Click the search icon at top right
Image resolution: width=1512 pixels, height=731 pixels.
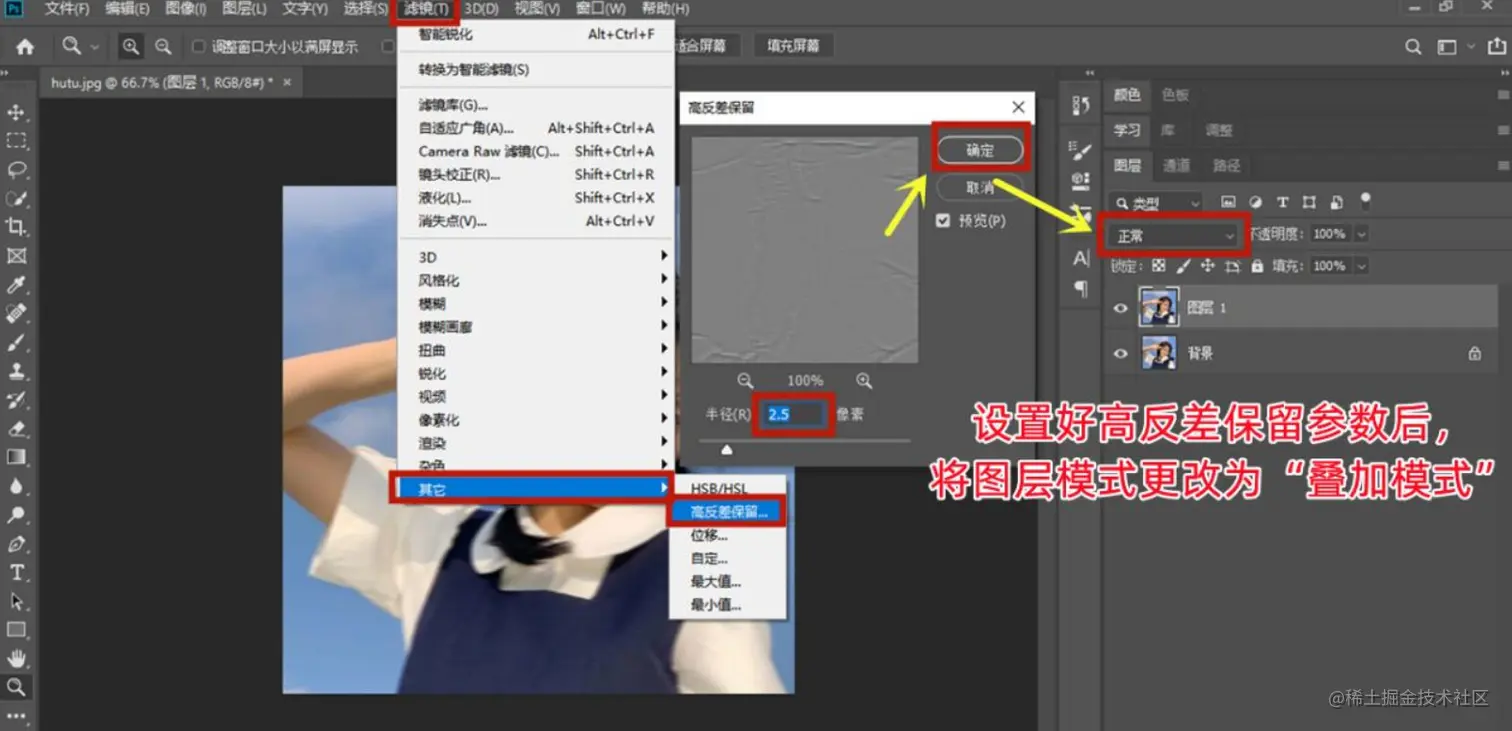click(x=1413, y=46)
